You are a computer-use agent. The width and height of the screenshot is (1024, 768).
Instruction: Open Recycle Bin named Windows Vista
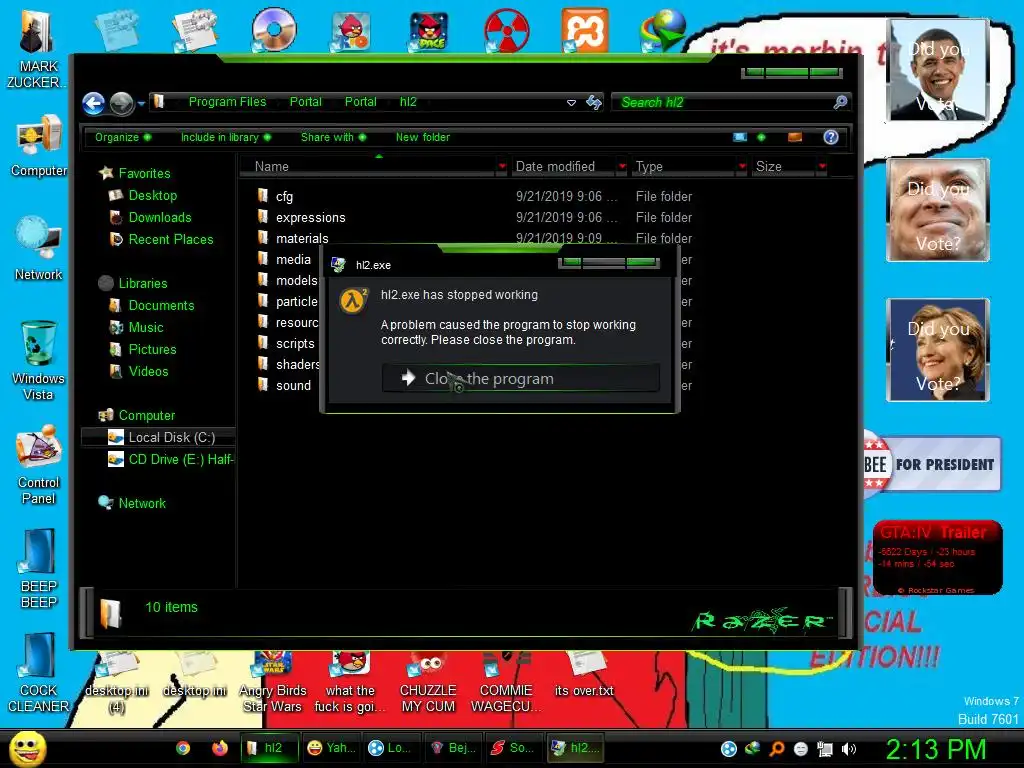38,360
